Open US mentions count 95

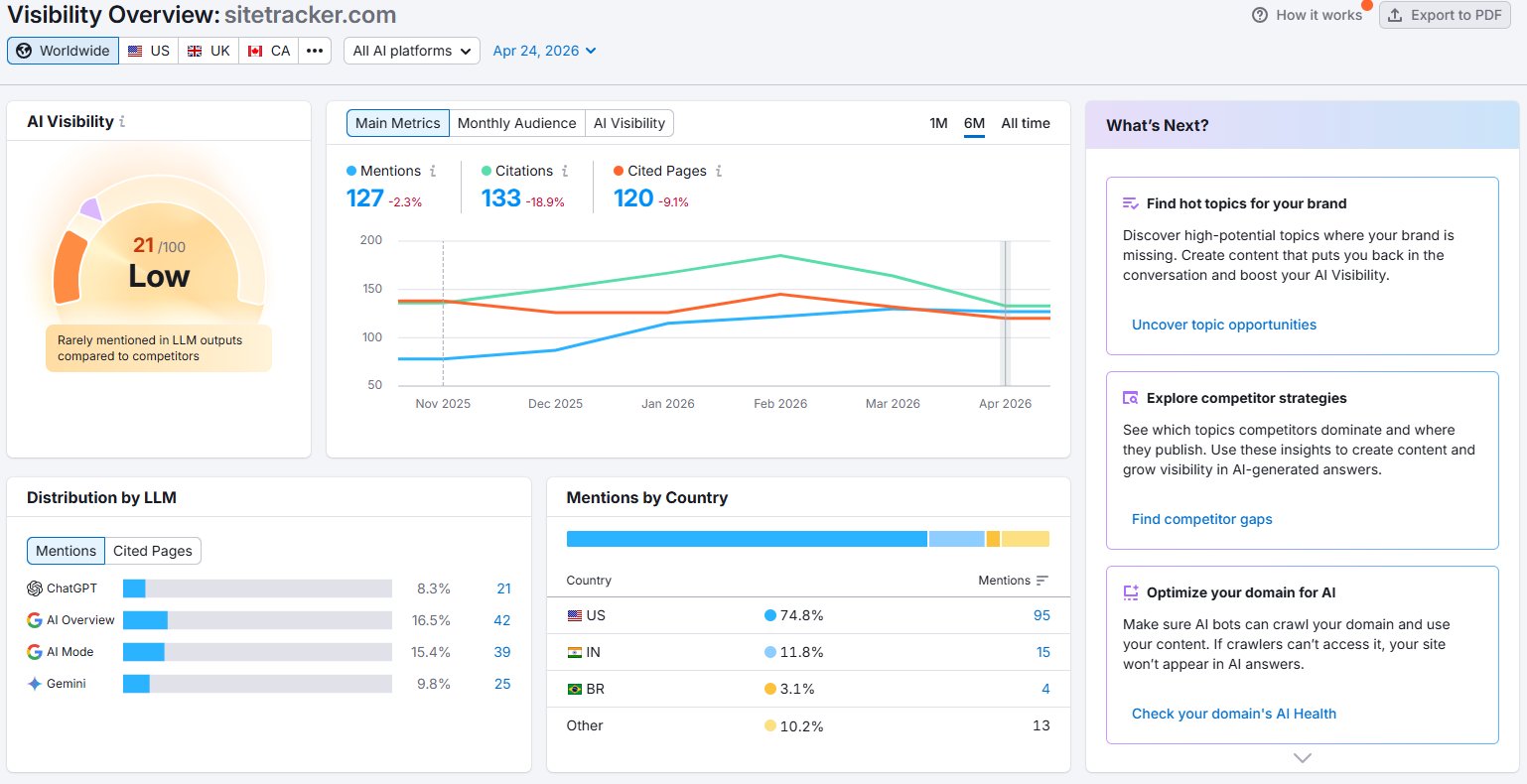tap(1041, 615)
